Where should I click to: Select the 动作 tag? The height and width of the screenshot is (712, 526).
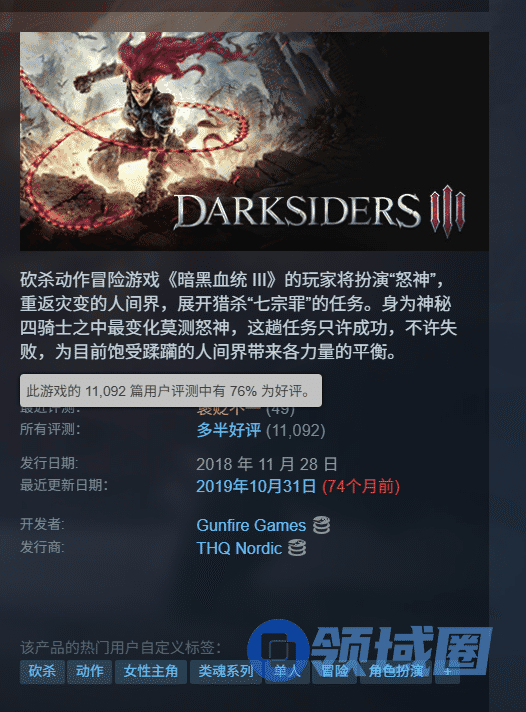(89, 672)
